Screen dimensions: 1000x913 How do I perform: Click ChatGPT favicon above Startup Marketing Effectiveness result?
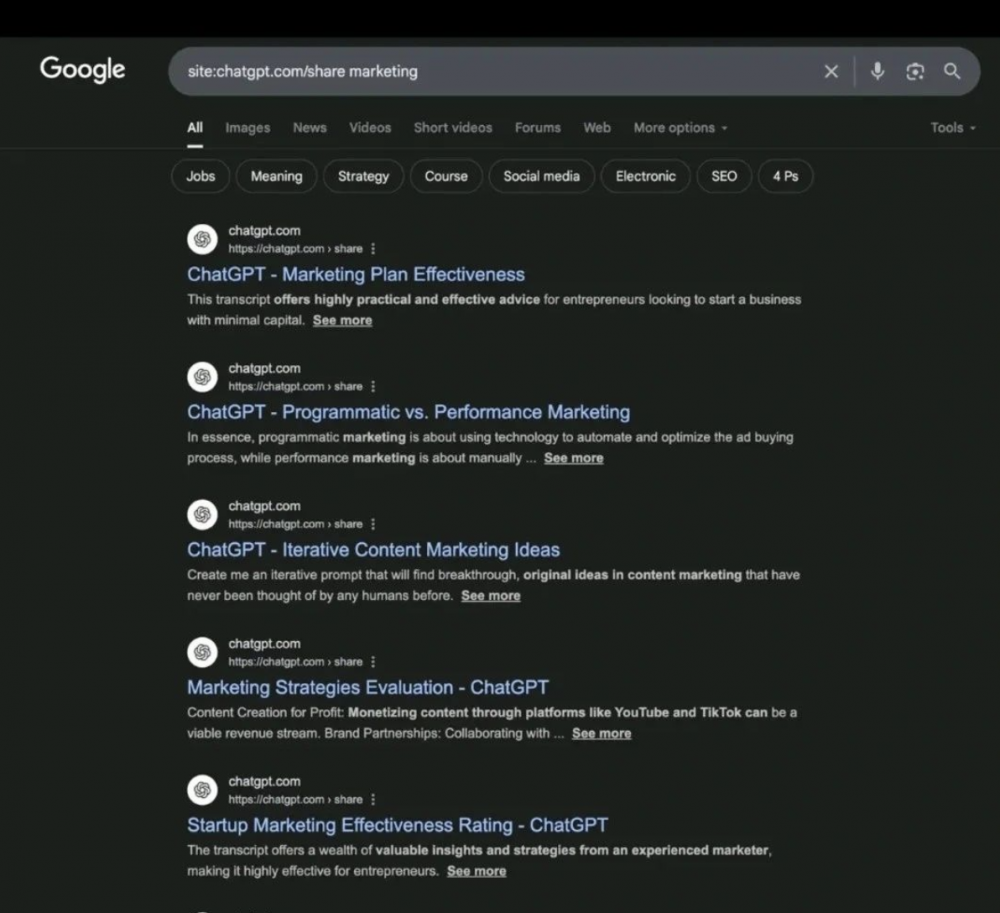click(x=202, y=790)
